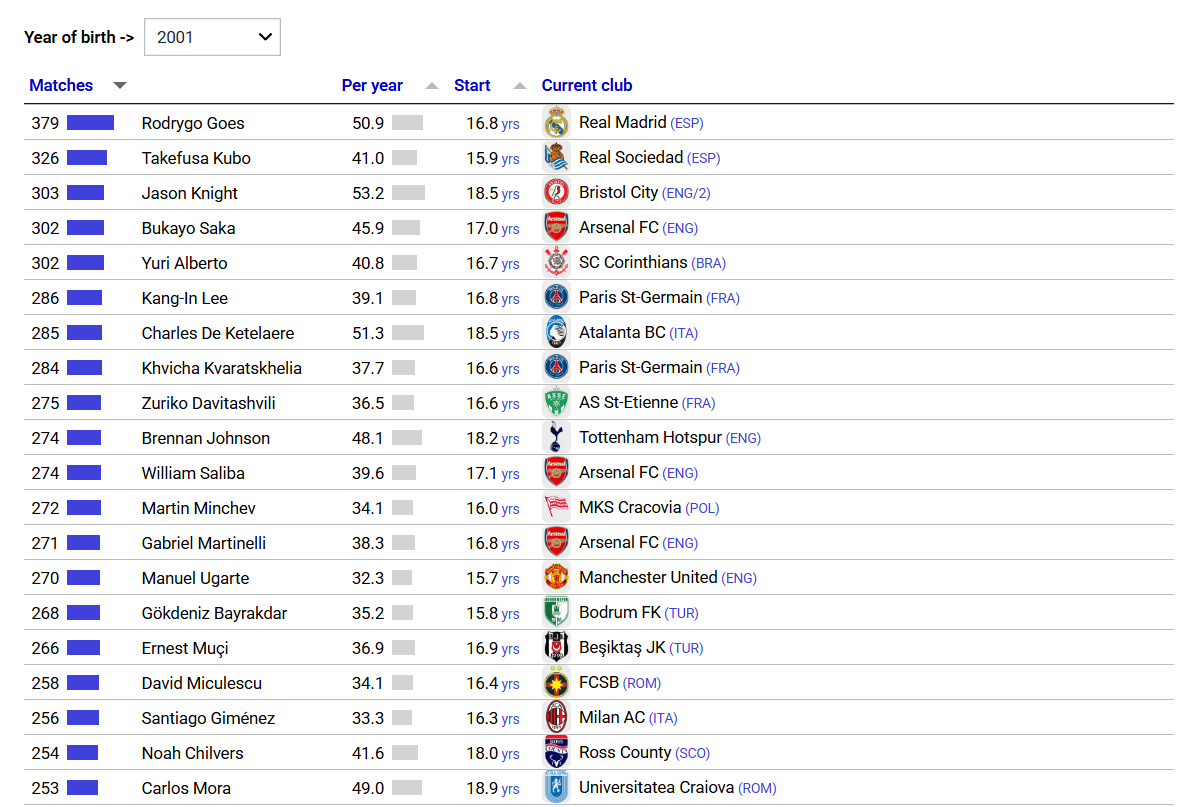Open player Rodrygo Goes
The height and width of the screenshot is (807, 1194).
click(x=193, y=123)
